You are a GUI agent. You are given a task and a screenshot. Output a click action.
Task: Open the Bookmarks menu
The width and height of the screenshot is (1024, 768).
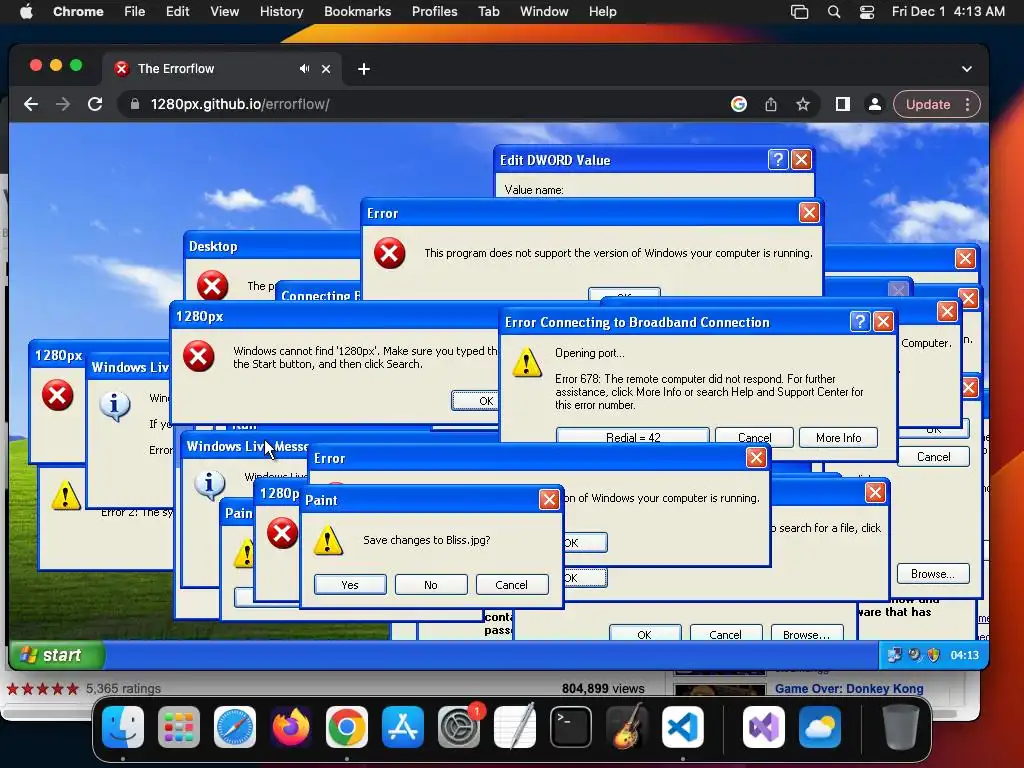(358, 12)
